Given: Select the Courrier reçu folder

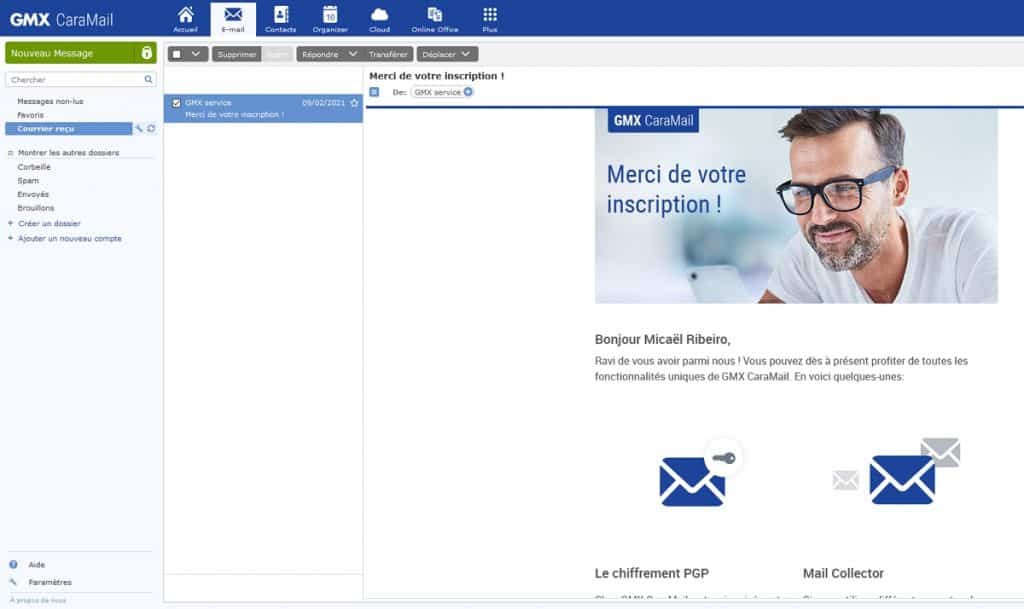Looking at the screenshot, I should tap(69, 129).
